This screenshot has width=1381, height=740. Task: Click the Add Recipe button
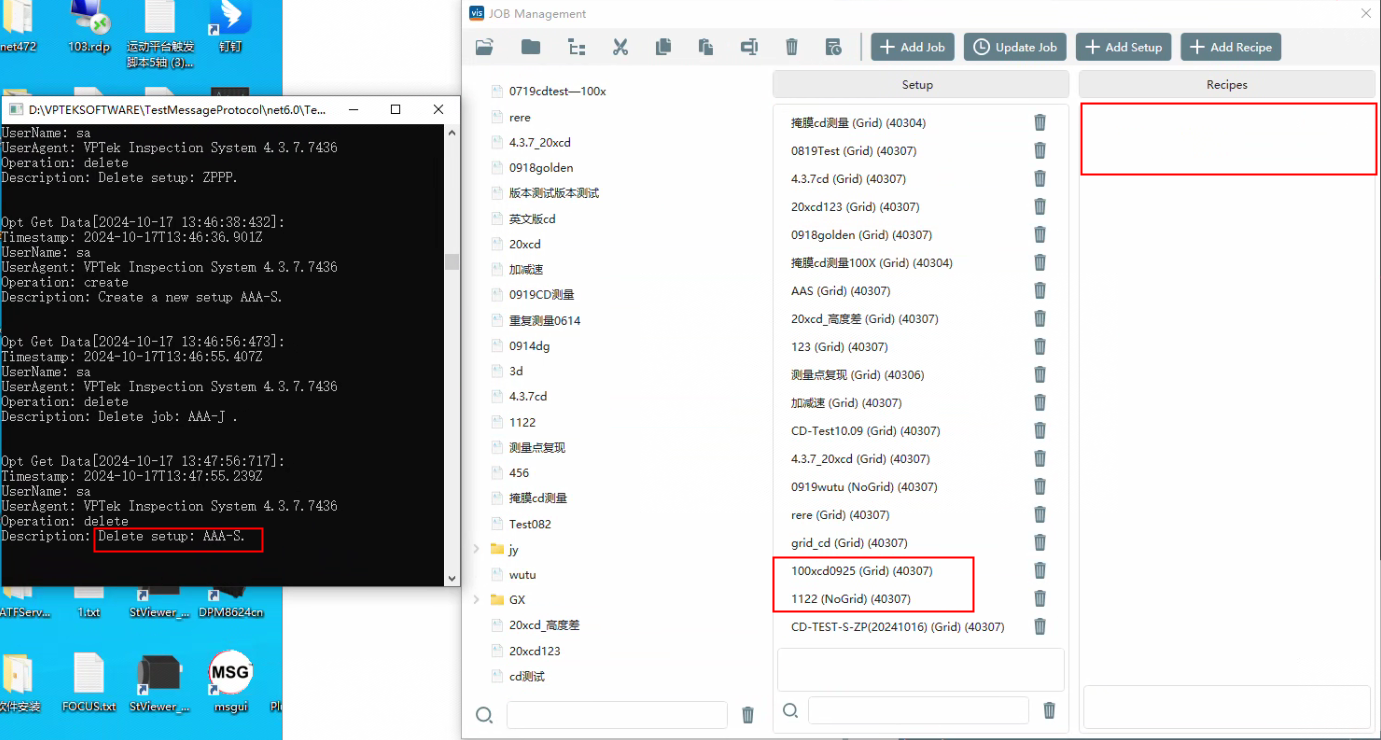(x=1230, y=47)
